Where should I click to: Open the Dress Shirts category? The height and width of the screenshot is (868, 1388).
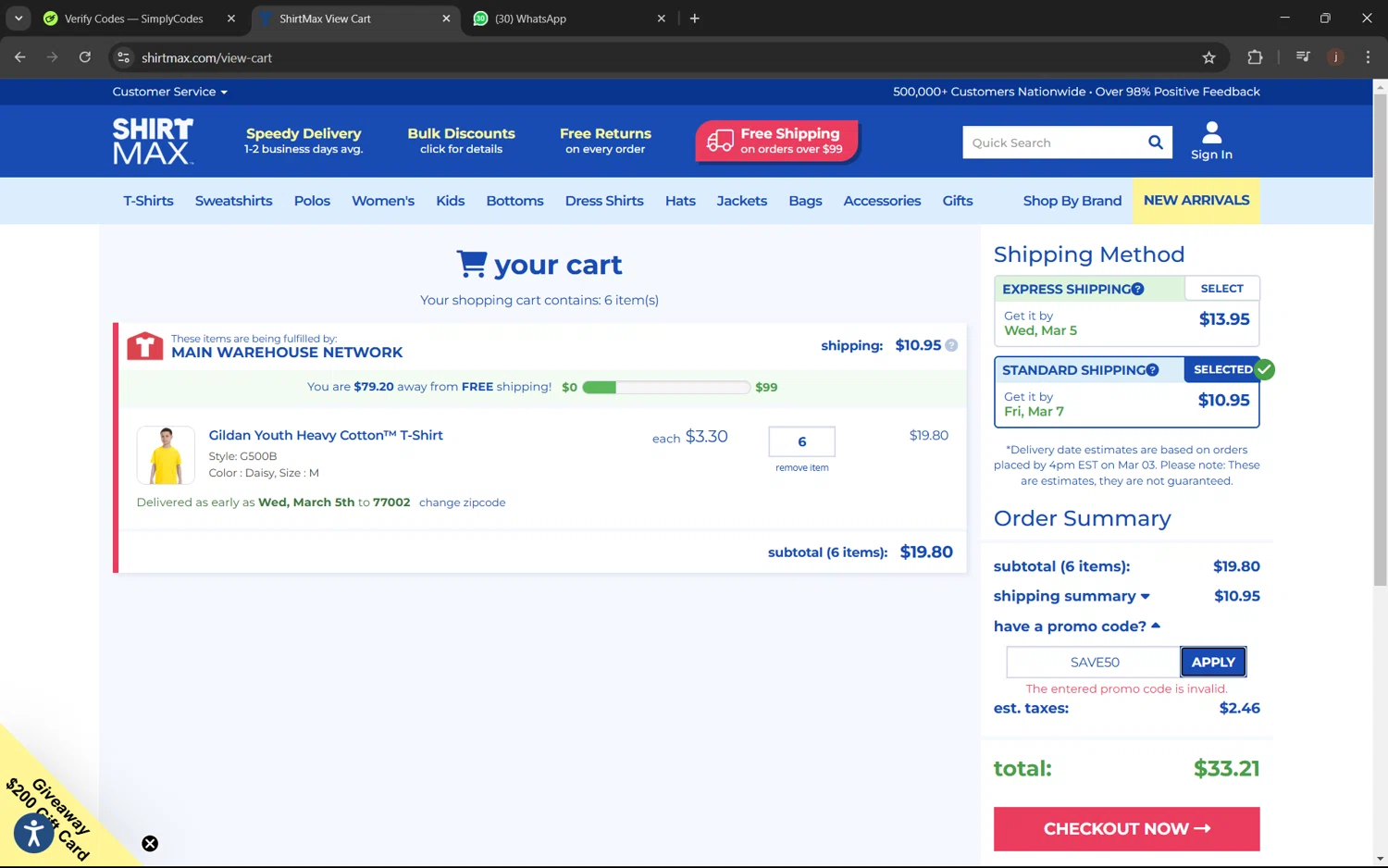click(604, 201)
